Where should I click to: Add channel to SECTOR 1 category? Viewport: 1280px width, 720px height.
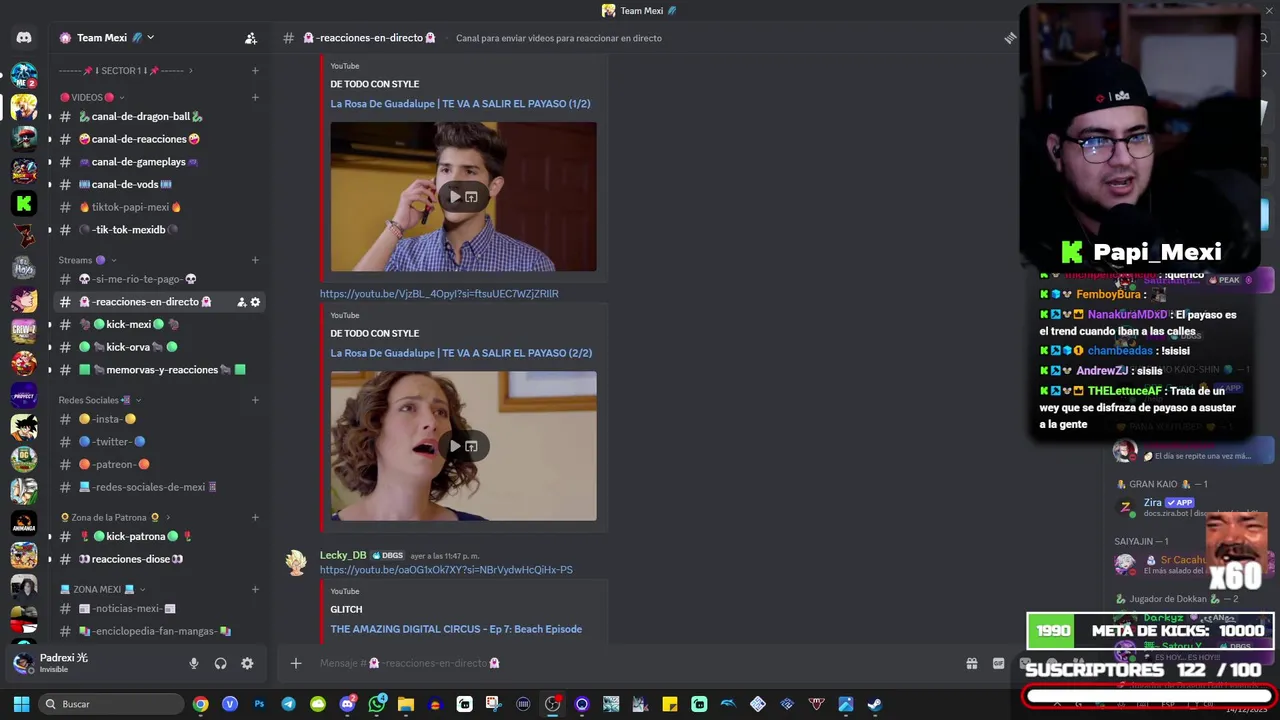255,71
